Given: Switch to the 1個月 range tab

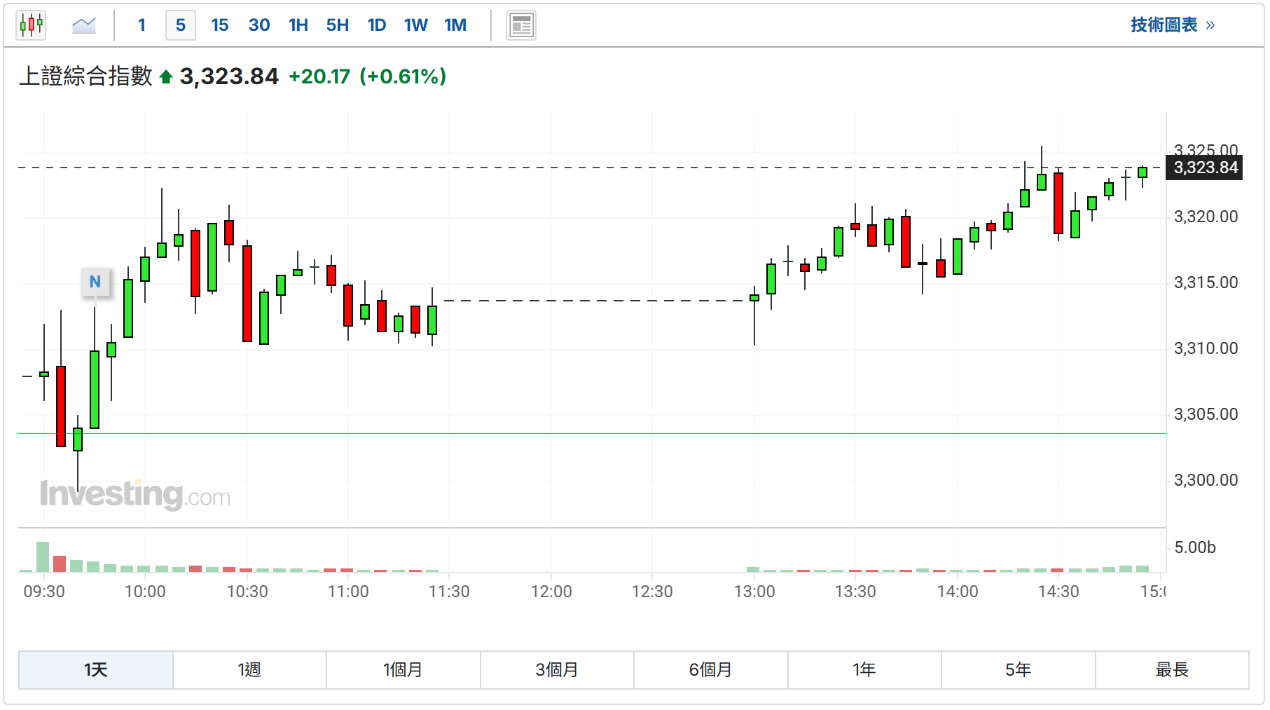Looking at the screenshot, I should click(403, 670).
